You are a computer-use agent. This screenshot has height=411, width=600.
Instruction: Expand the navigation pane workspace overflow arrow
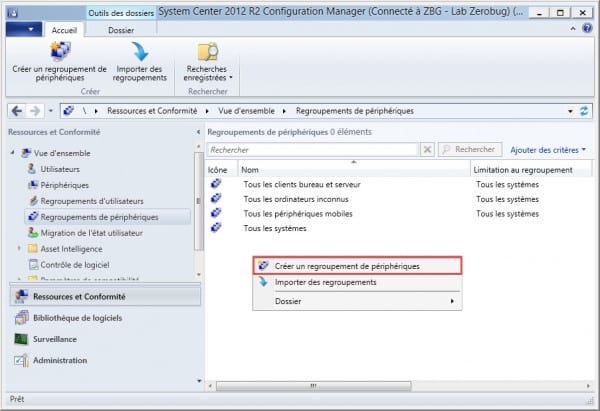pos(199,381)
